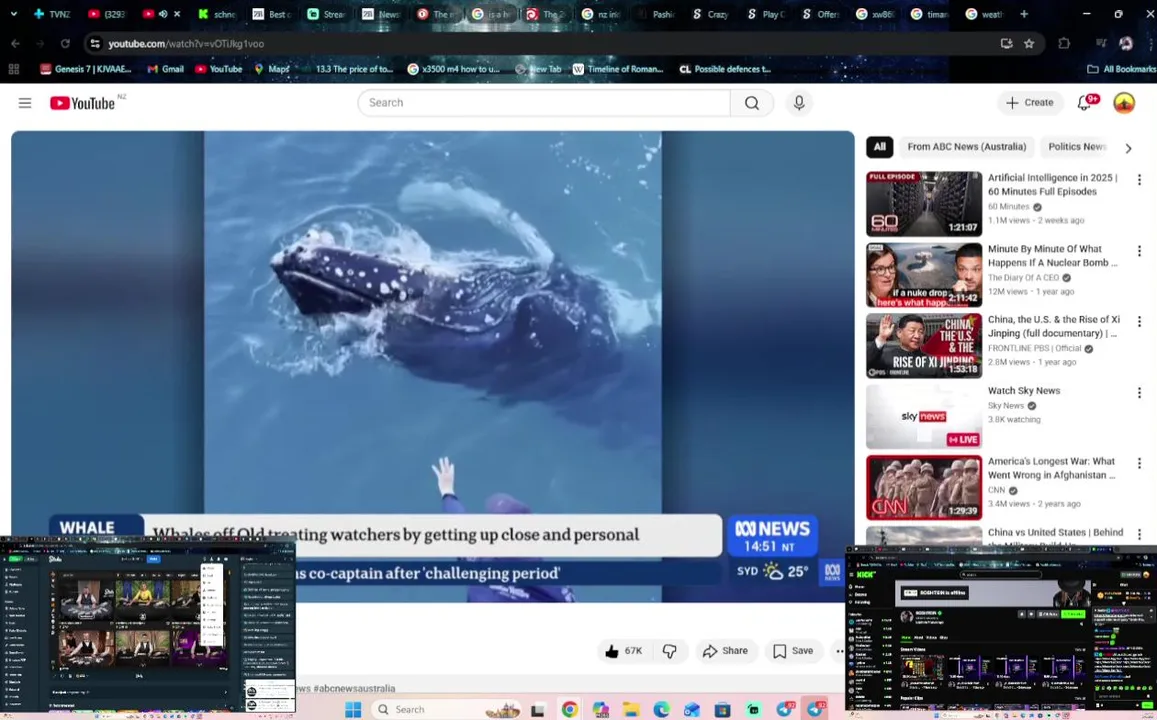Open the Possible defences bookmark

point(725,69)
